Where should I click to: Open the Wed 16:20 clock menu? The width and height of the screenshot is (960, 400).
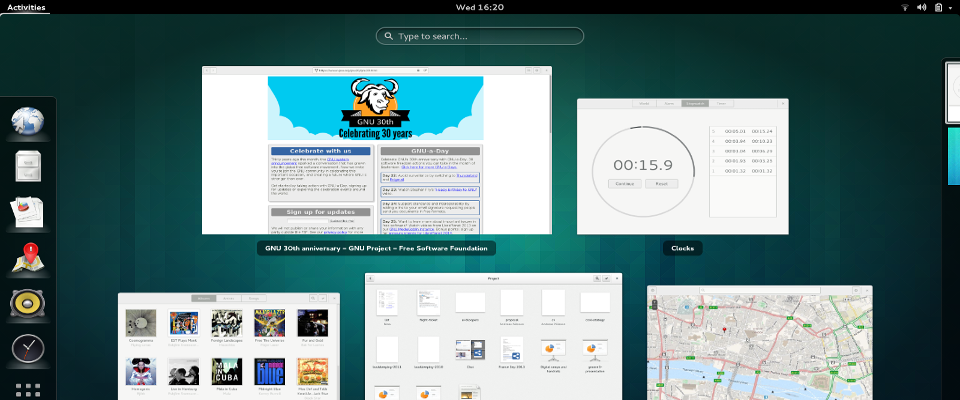pyautogui.click(x=479, y=7)
